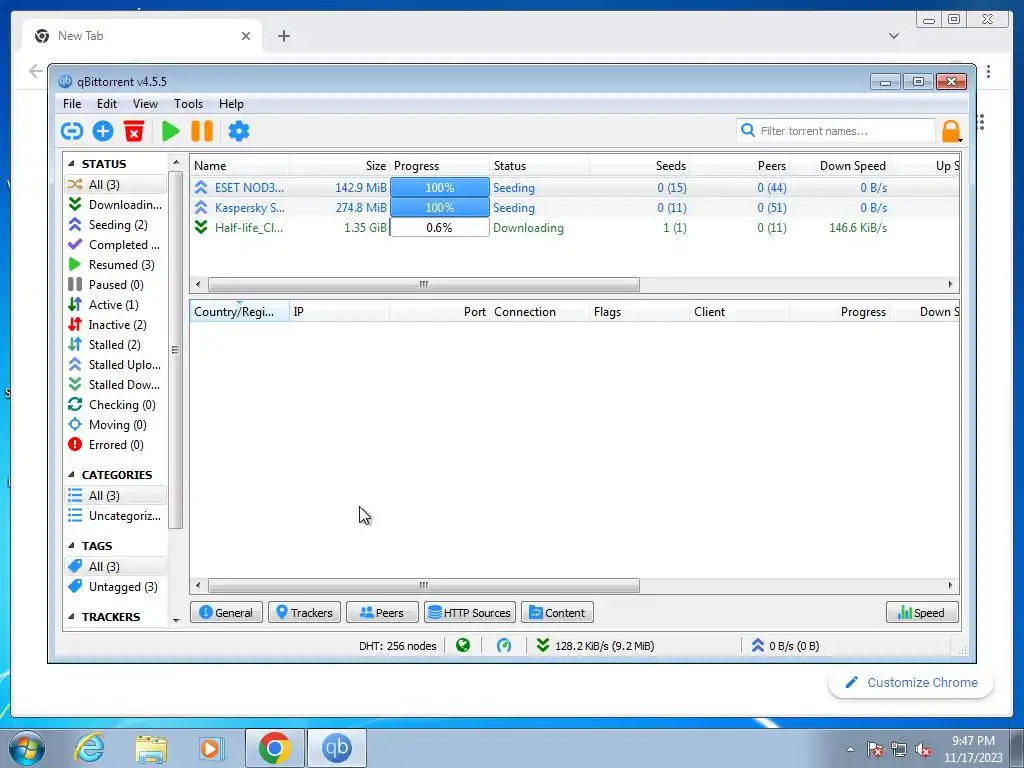Screen dimensions: 1024x768
Task: Click the ESET NOD32 100% progress bar
Action: click(440, 188)
